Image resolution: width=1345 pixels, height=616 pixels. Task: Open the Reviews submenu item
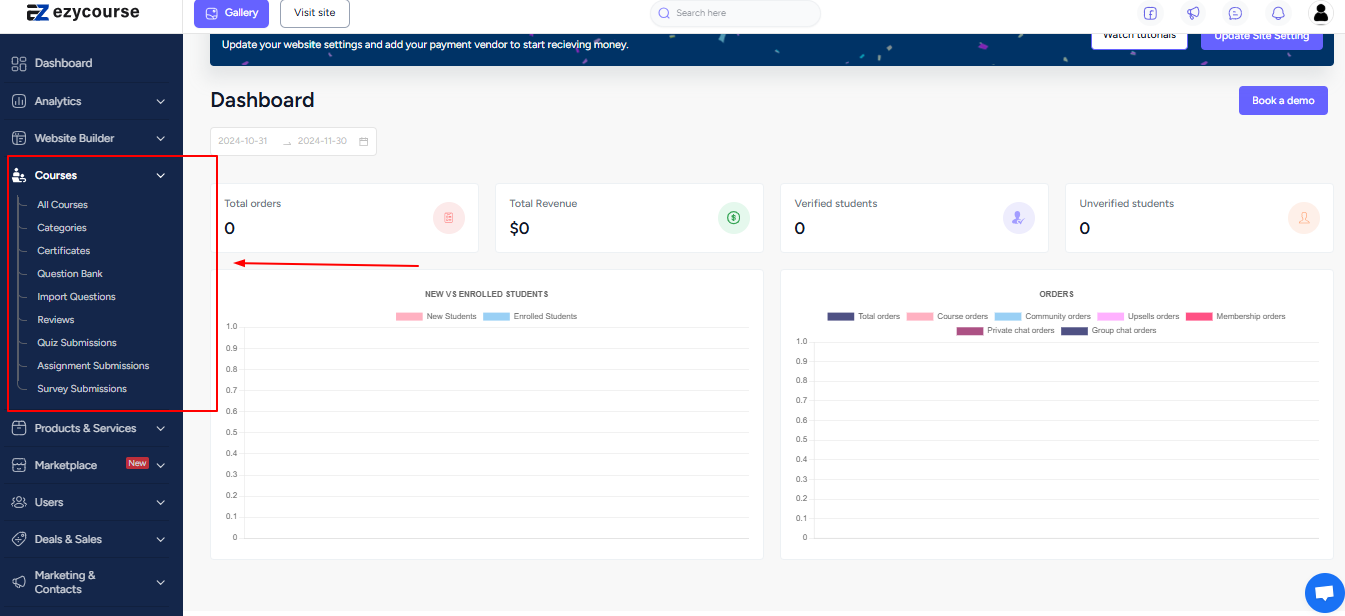point(56,320)
